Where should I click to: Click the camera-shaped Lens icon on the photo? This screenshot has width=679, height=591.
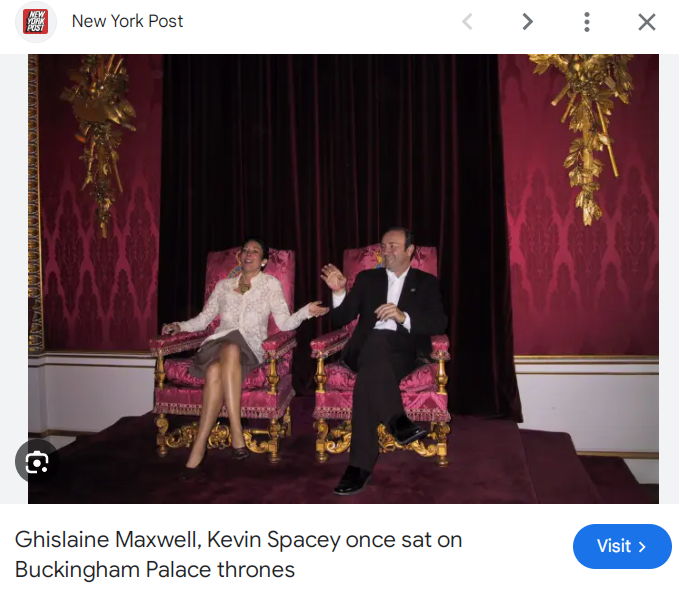click(37, 462)
